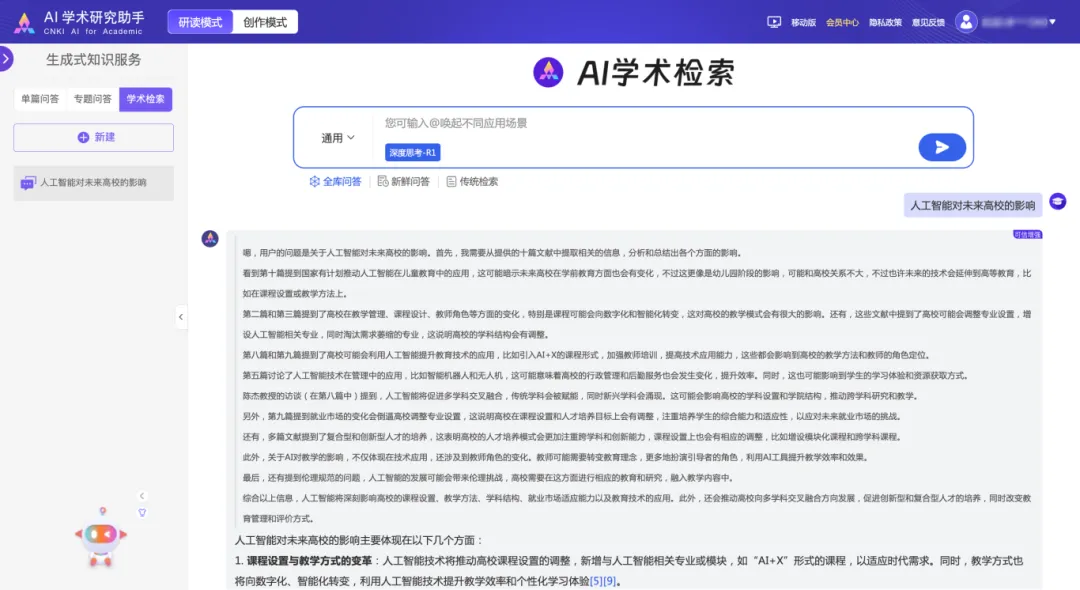Click the chat bubble icon in history item

click(x=28, y=183)
